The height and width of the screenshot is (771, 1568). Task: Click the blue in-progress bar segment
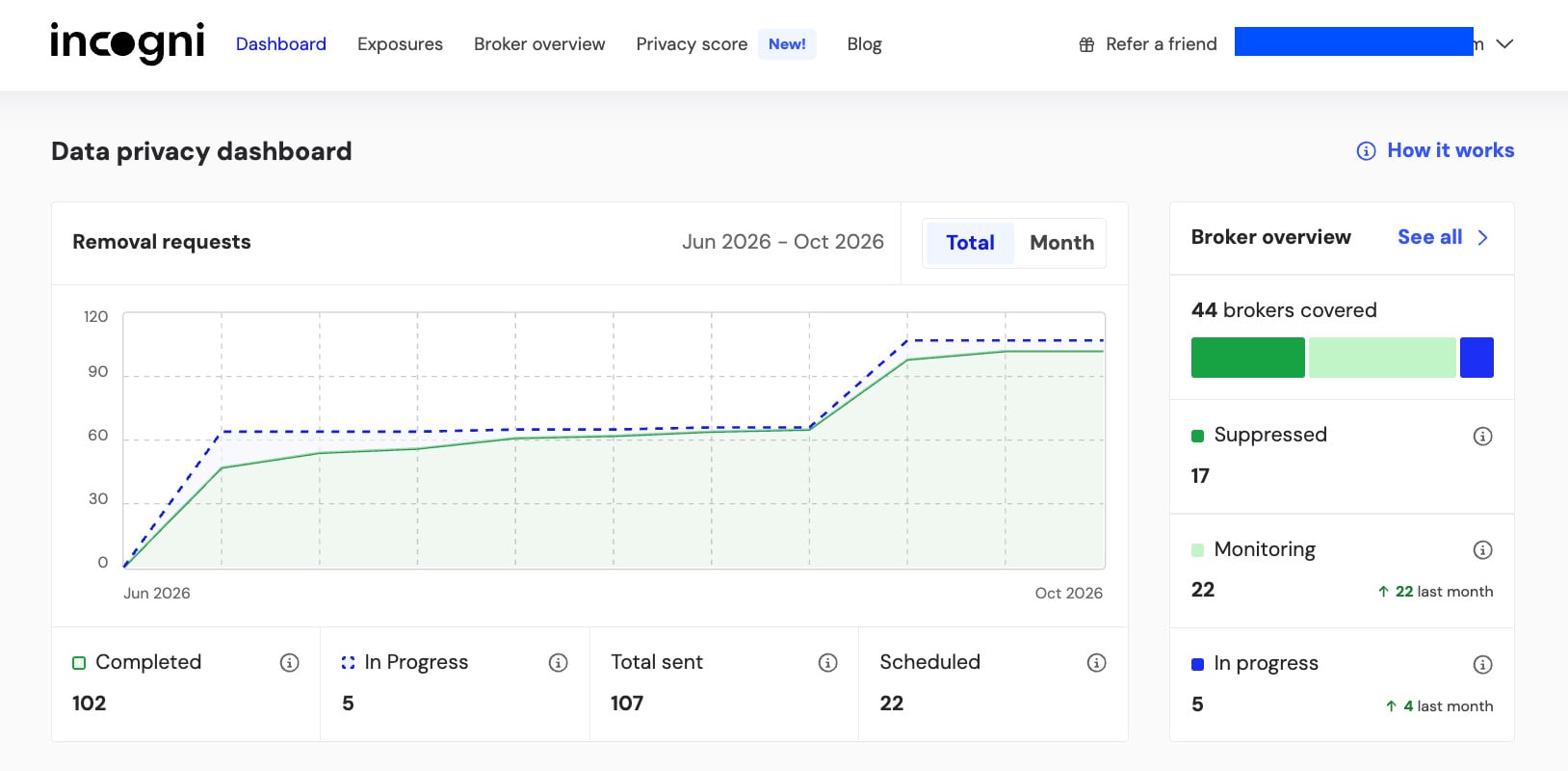click(1477, 358)
